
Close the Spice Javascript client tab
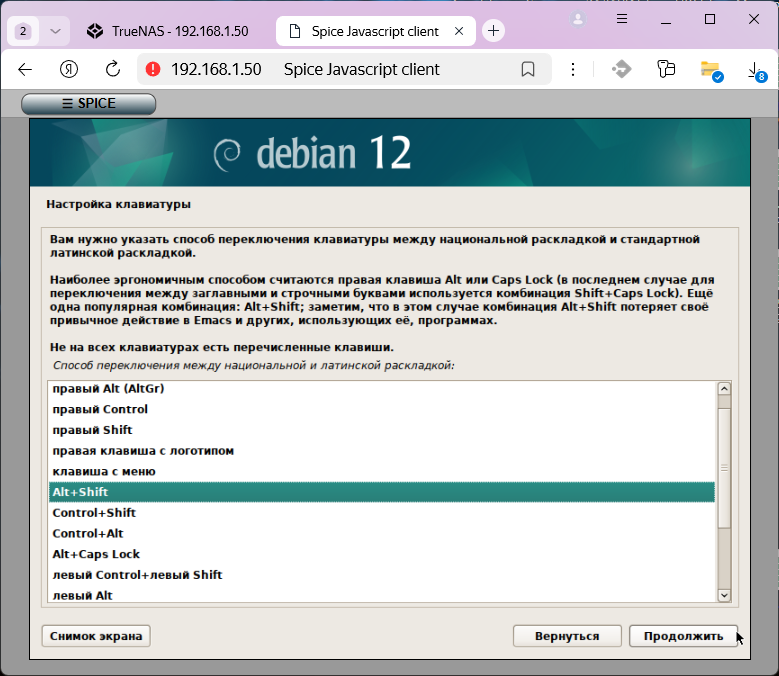(459, 31)
